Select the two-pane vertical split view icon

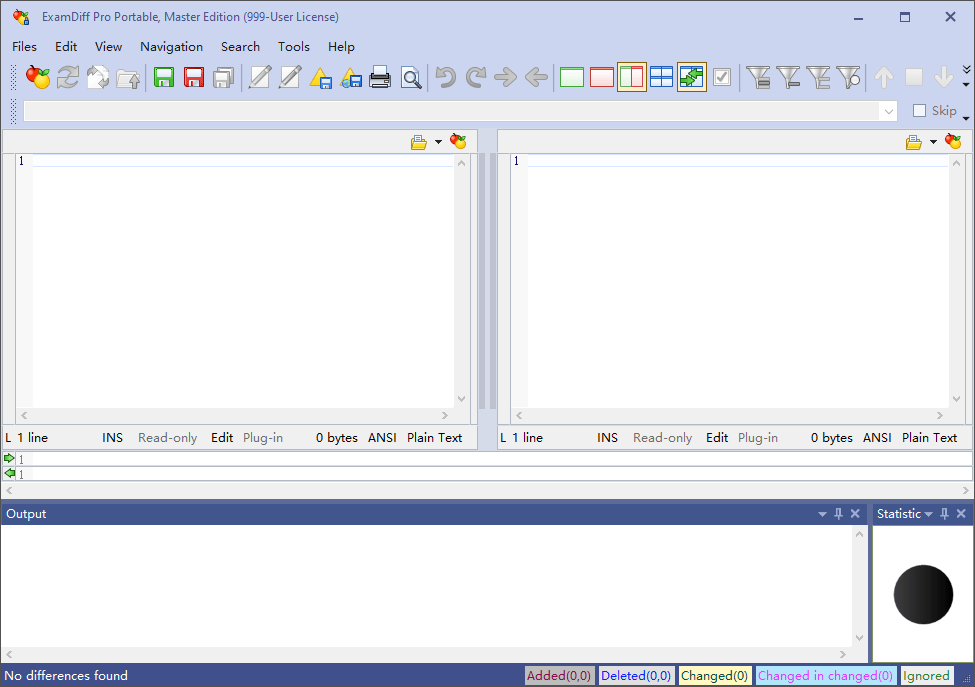pyautogui.click(x=631, y=77)
